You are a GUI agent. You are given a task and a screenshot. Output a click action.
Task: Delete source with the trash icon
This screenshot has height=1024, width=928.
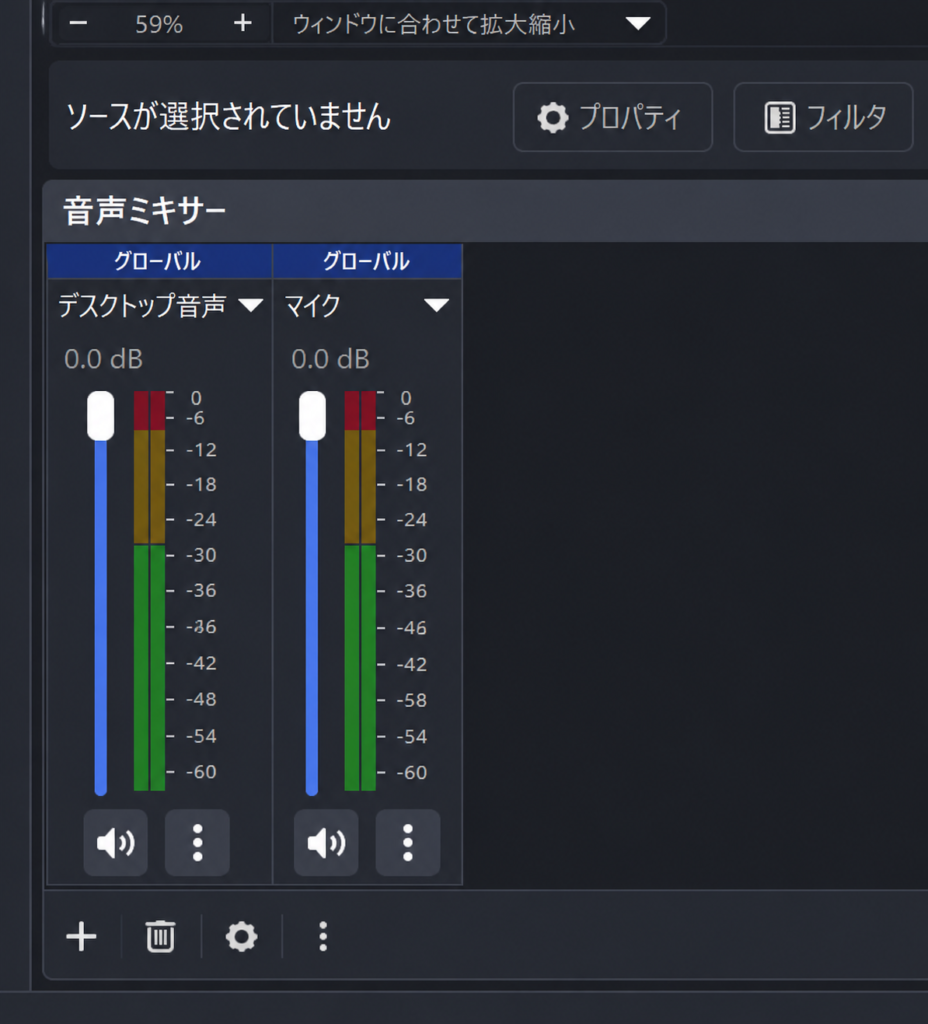pos(160,936)
